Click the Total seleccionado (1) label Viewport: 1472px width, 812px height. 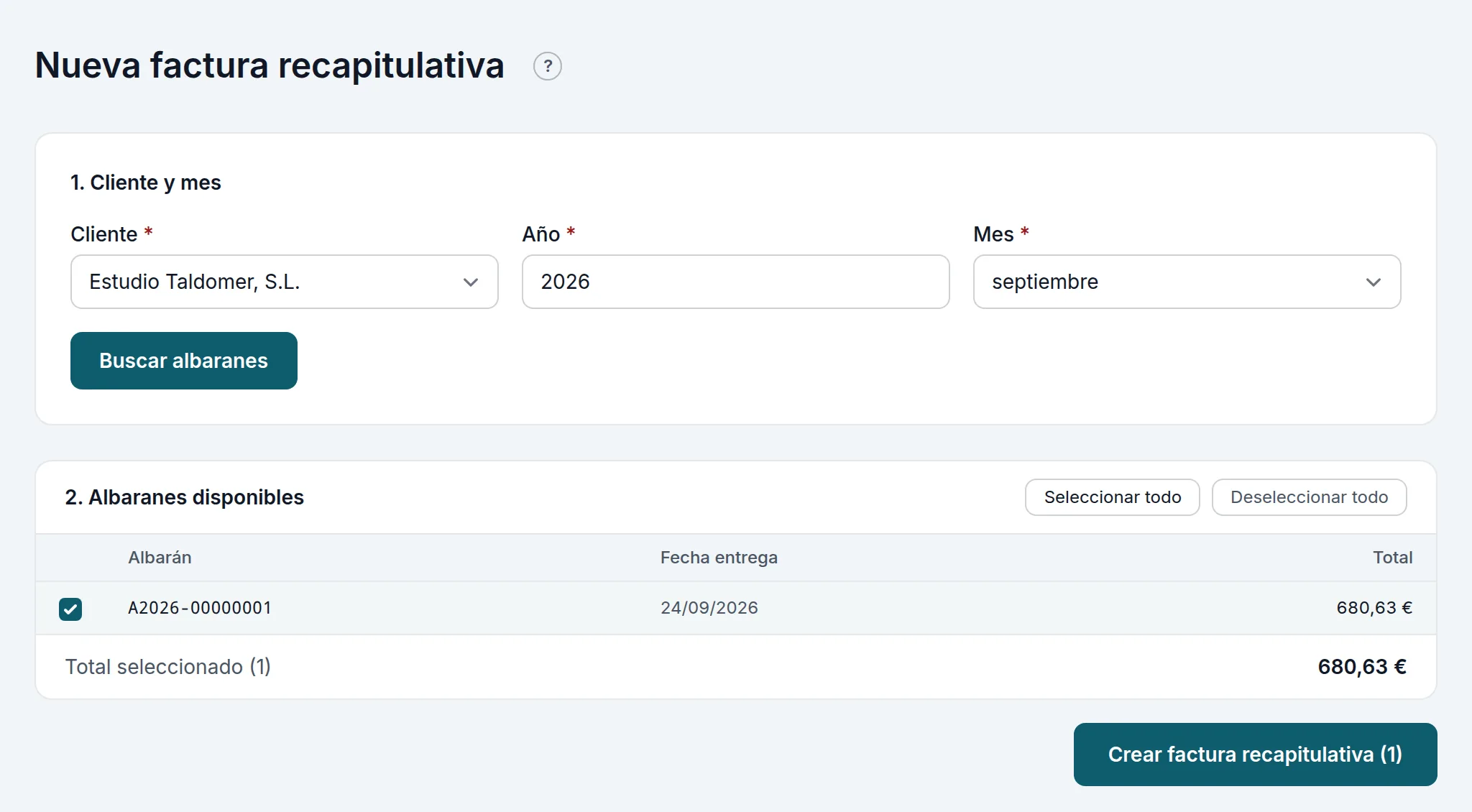[167, 667]
